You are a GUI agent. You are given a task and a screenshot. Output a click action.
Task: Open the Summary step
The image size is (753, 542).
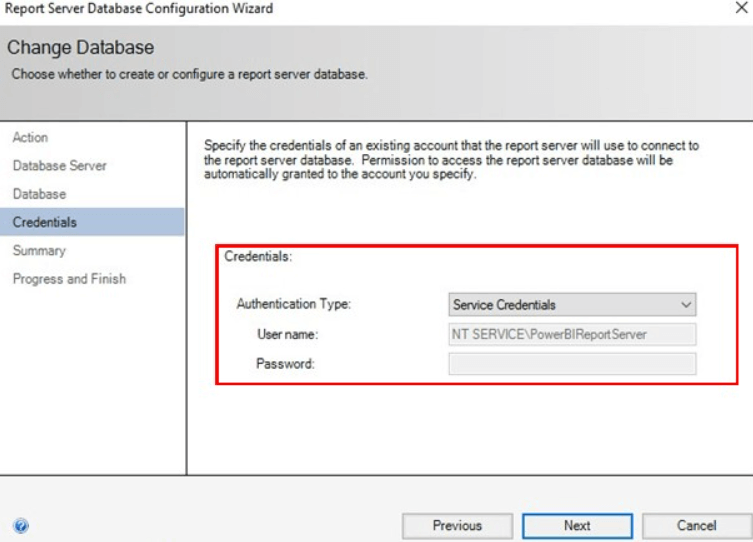(x=39, y=250)
